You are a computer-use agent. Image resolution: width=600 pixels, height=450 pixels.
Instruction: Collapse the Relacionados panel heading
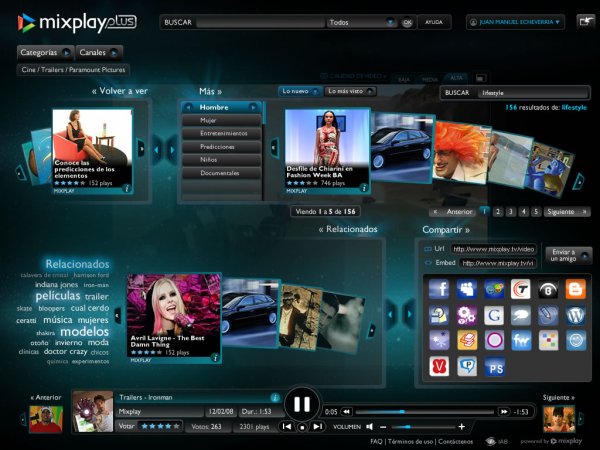348,229
